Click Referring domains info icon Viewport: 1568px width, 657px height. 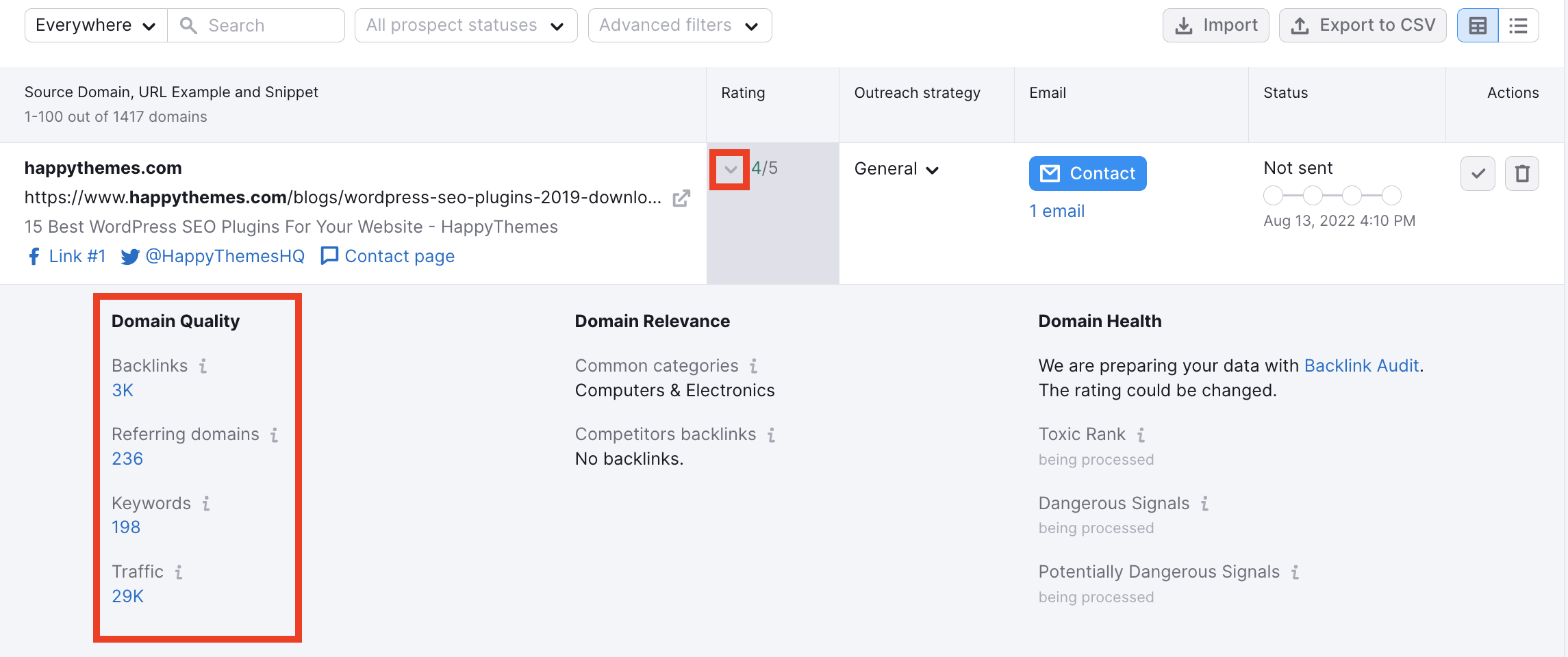click(275, 435)
